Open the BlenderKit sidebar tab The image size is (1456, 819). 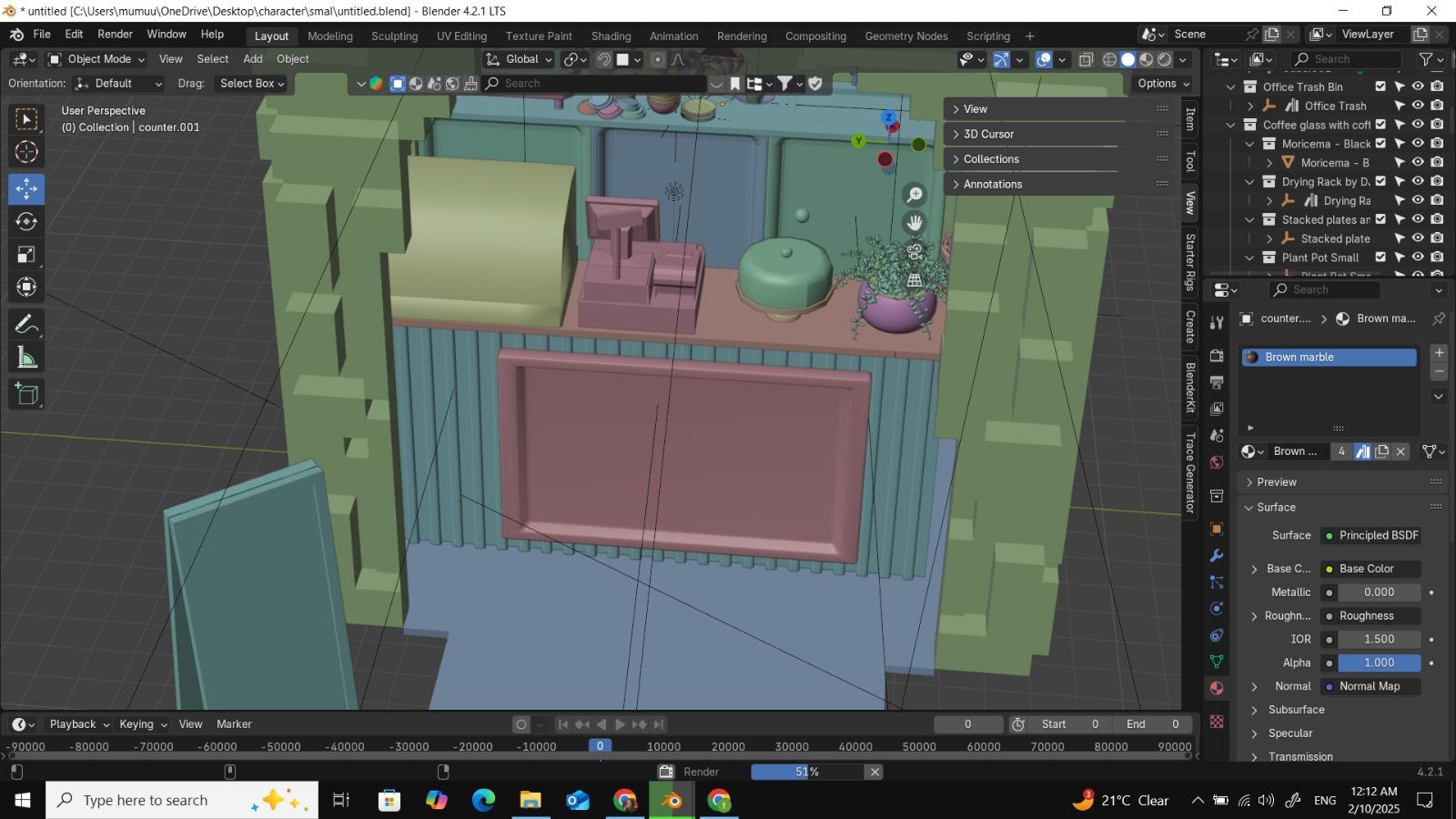[1190, 387]
